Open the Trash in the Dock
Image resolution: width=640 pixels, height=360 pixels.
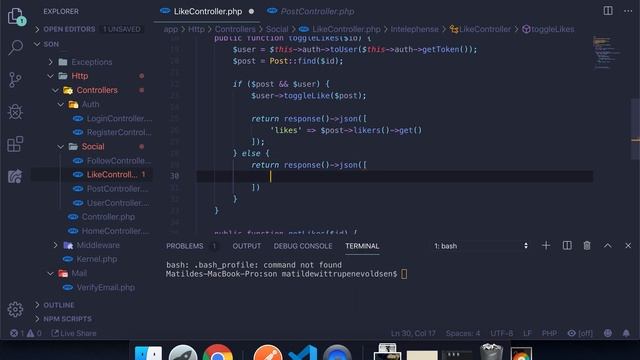491,352
